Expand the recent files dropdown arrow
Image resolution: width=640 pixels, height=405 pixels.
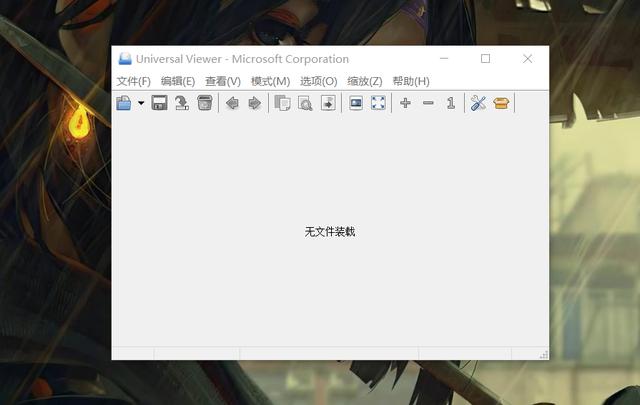[141, 103]
